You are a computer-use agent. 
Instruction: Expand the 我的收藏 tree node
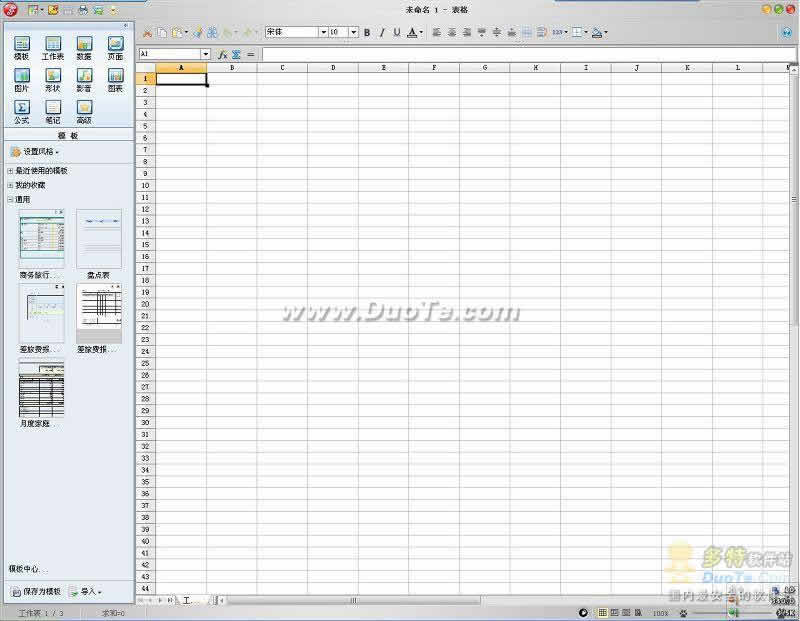point(10,185)
